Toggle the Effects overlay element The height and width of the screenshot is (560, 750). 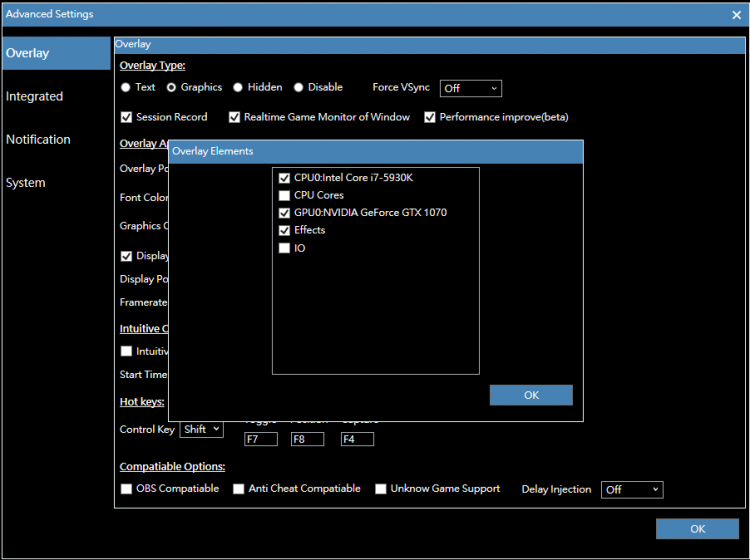tap(284, 231)
